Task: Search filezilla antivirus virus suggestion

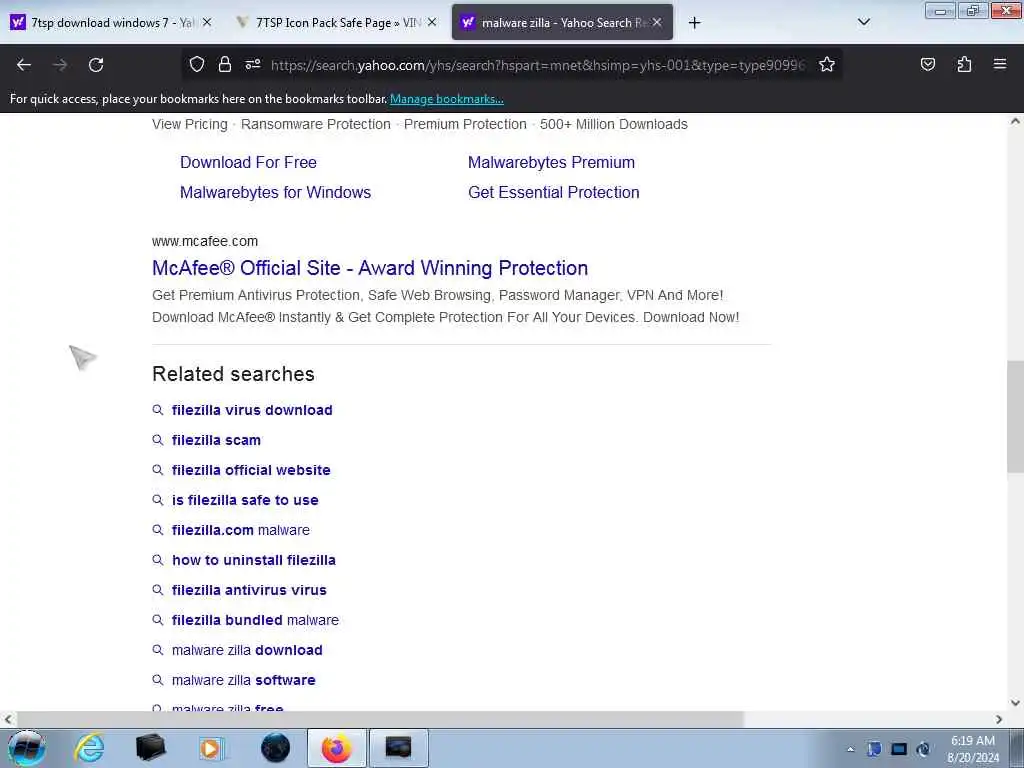Action: 249,590
